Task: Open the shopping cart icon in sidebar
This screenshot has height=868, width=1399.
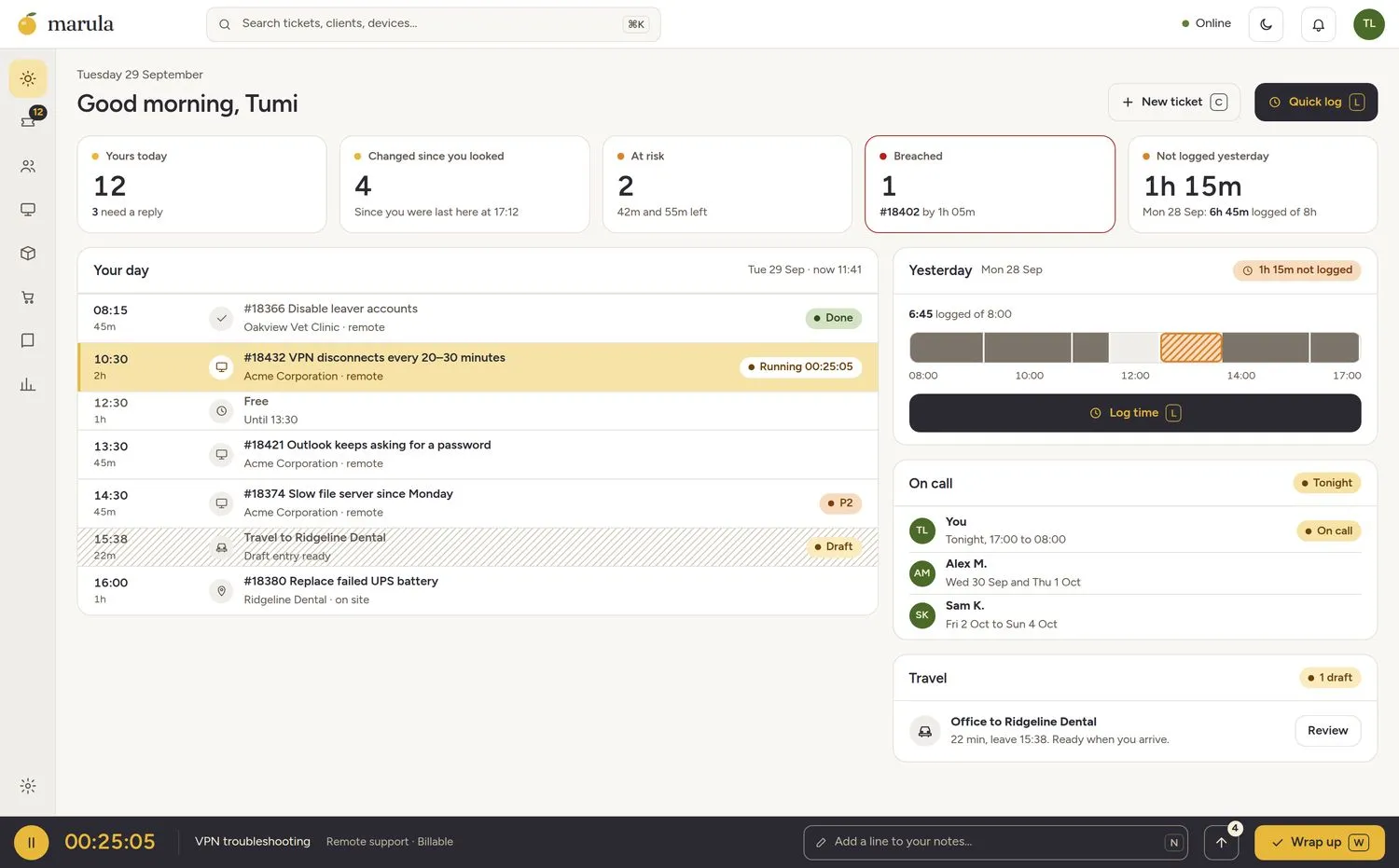Action: (28, 297)
